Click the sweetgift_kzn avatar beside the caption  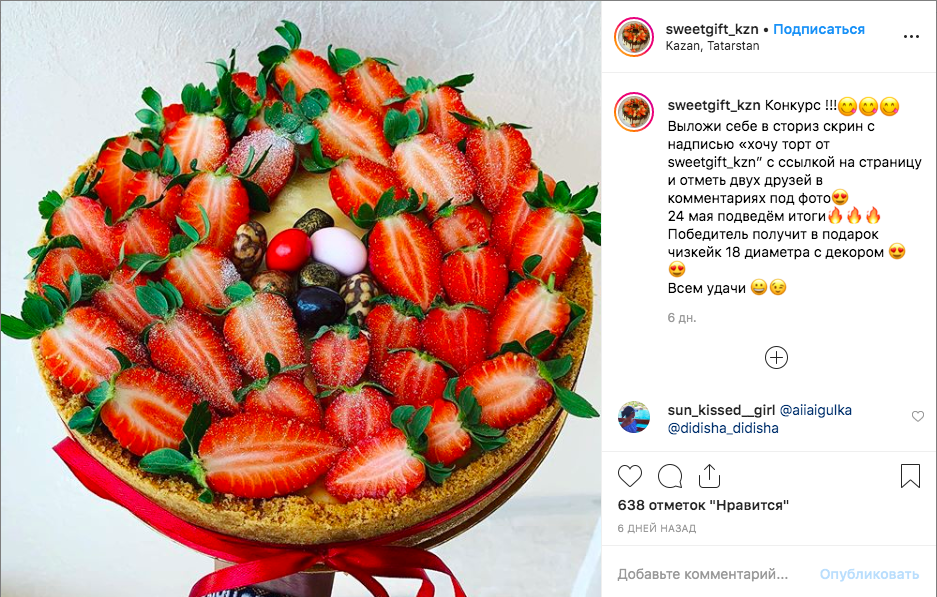pyautogui.click(x=634, y=112)
